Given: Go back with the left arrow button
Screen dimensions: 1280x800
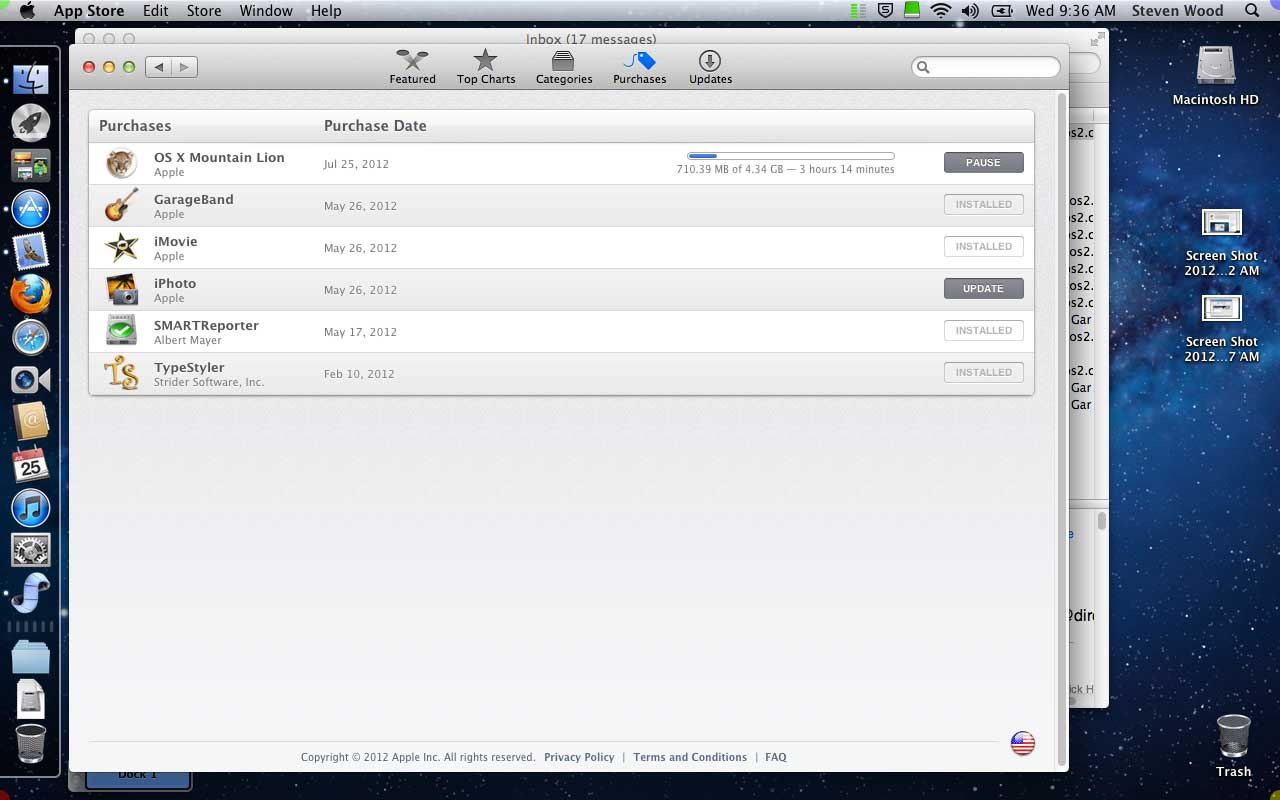Looking at the screenshot, I should tap(158, 67).
